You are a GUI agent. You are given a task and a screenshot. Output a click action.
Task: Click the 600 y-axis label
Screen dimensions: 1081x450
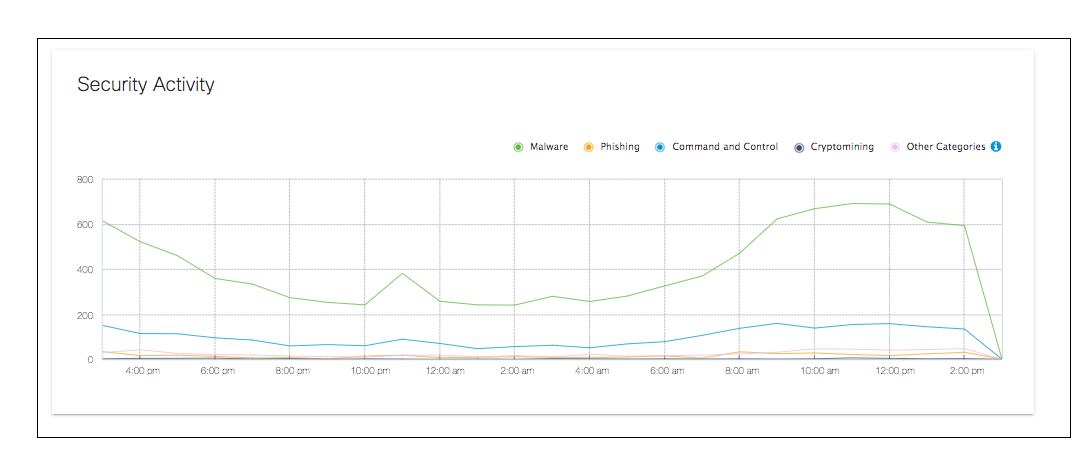(x=84, y=225)
